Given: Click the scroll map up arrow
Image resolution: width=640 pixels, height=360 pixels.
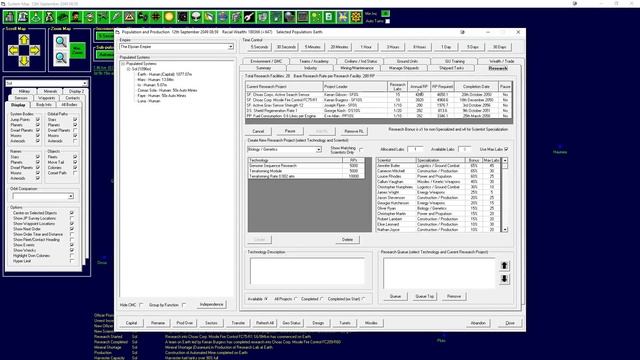Looking at the screenshot, I should (24, 40).
